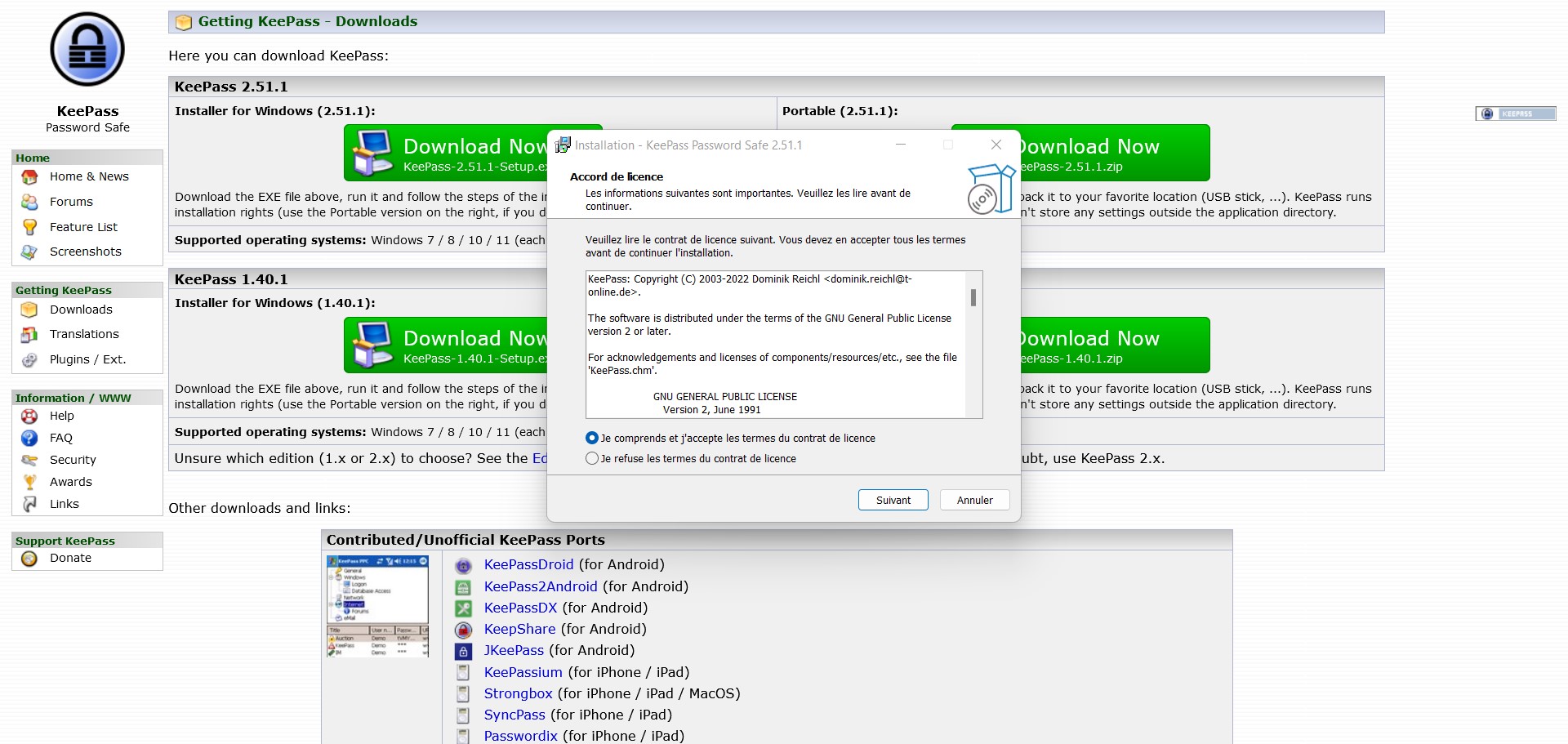Click the Plugins / Ext. icon
The image size is (1568, 744).
[x=29, y=359]
